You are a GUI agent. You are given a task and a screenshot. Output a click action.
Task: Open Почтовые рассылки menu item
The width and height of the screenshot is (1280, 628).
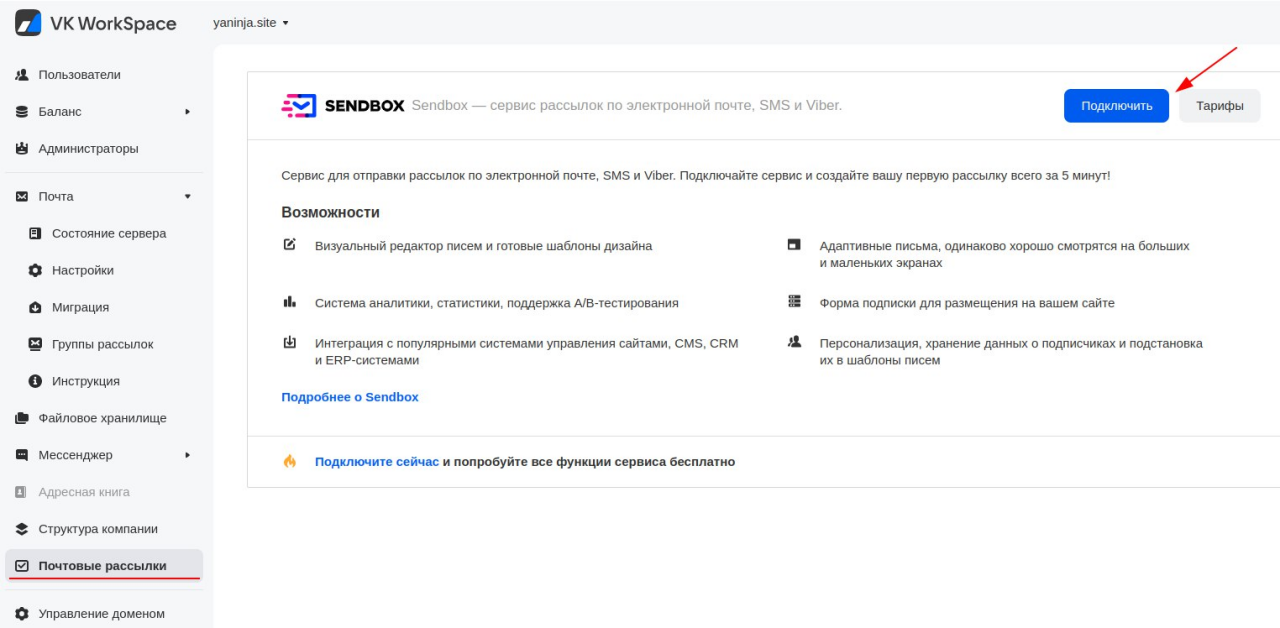(x=104, y=565)
